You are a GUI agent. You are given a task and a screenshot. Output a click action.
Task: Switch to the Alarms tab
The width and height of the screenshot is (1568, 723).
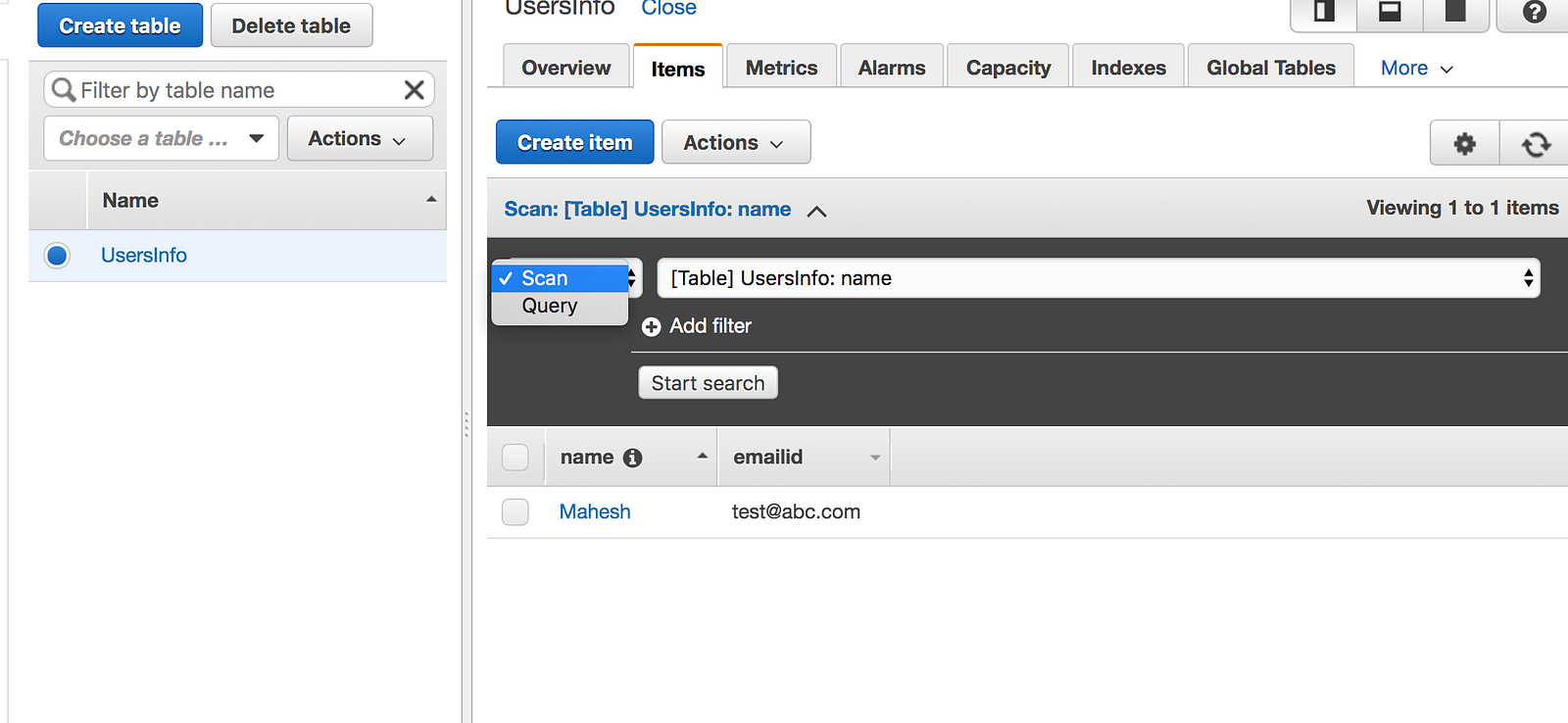click(892, 67)
